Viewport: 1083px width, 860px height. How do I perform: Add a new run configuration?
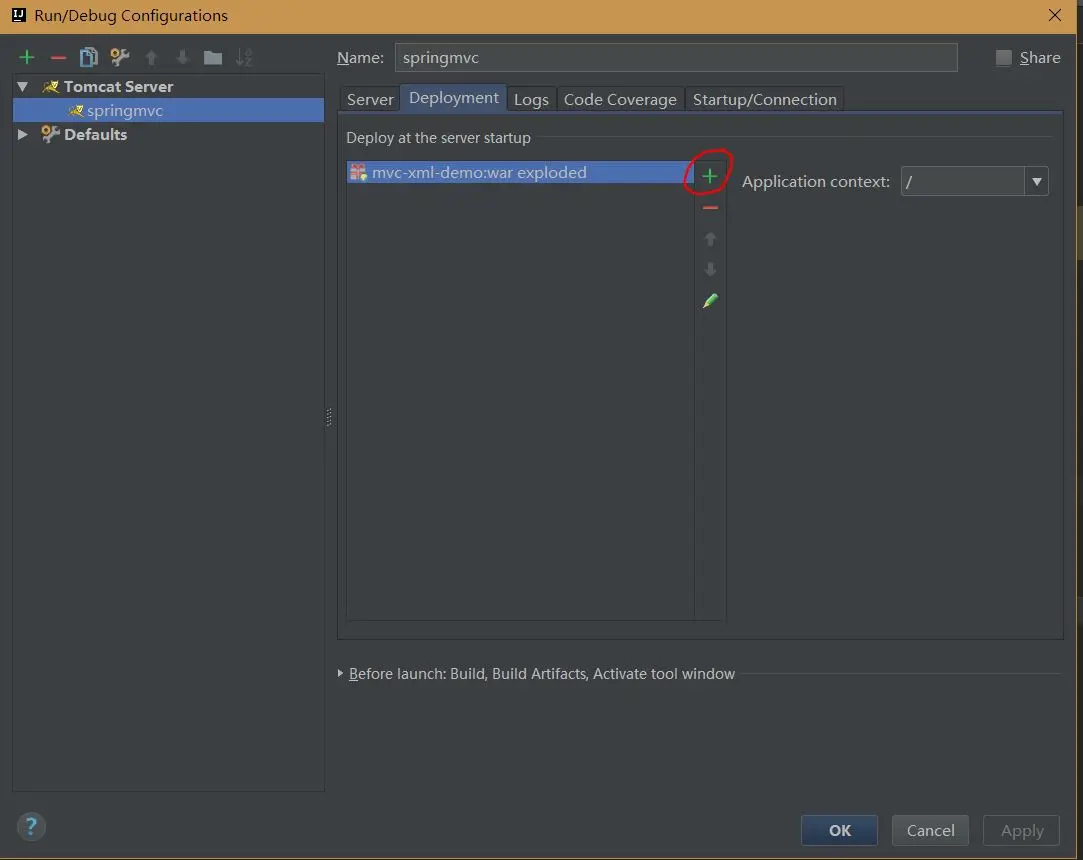coord(27,57)
